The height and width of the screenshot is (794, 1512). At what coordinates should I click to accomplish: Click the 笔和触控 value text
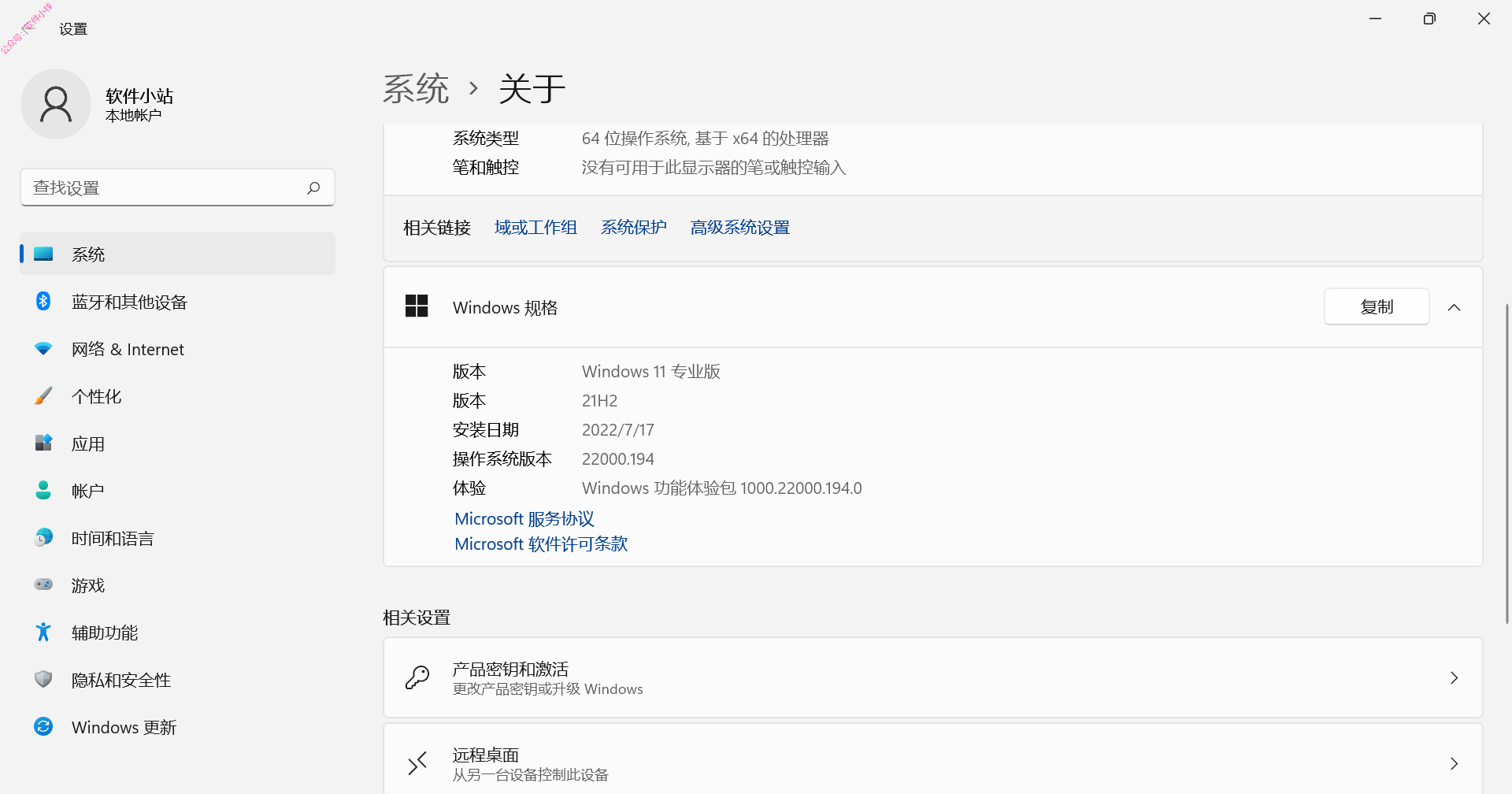pyautogui.click(x=714, y=168)
